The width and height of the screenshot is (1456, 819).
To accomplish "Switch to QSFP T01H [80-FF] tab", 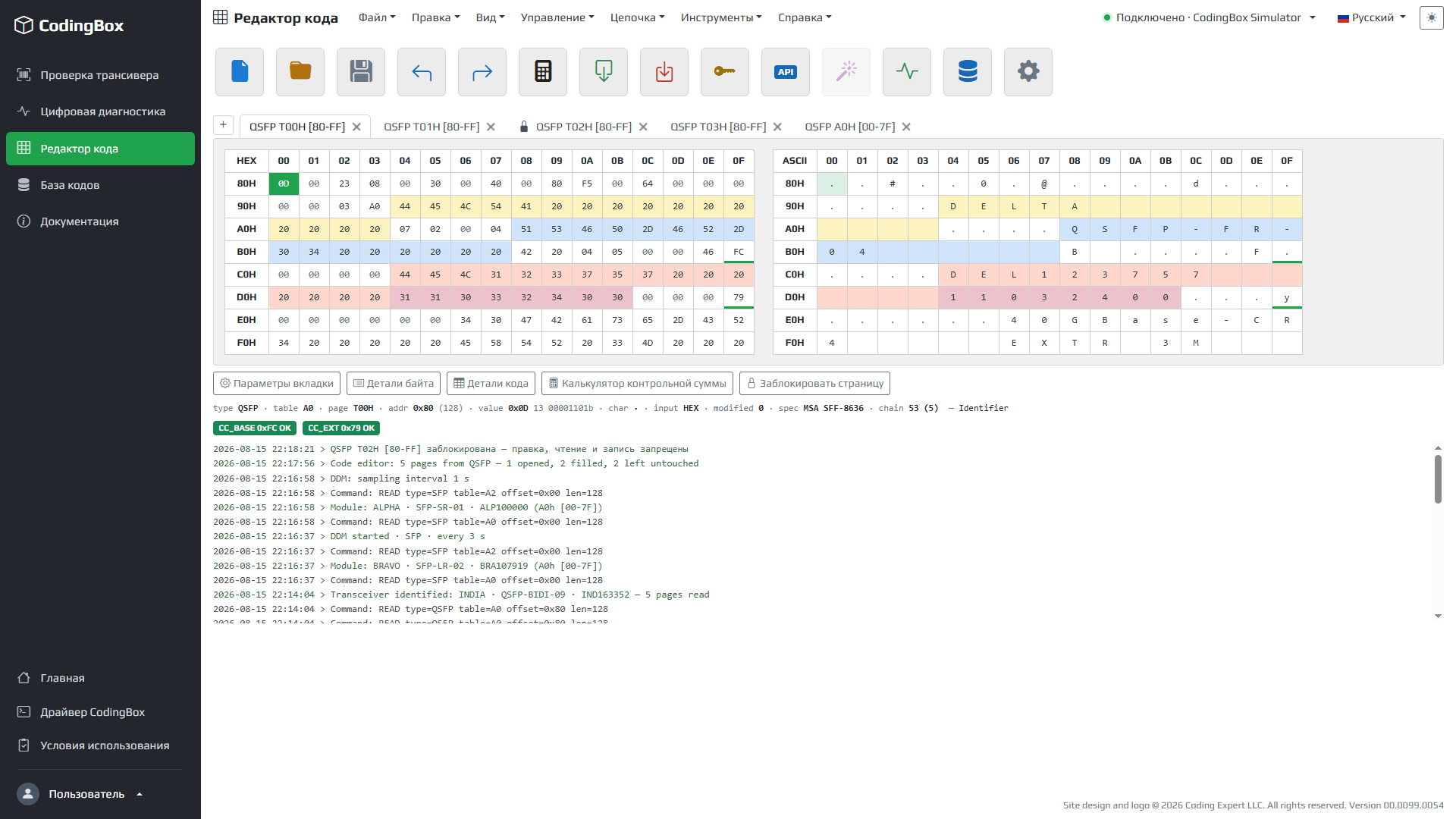I will pos(431,127).
